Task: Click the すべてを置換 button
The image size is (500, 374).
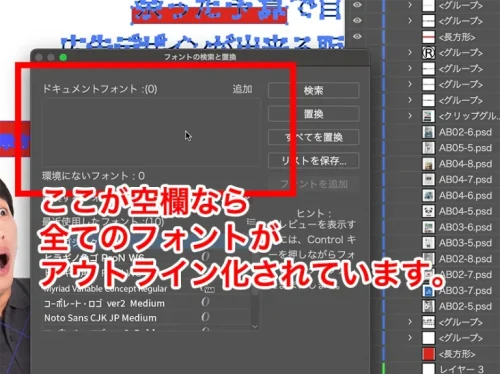Action: click(313, 137)
